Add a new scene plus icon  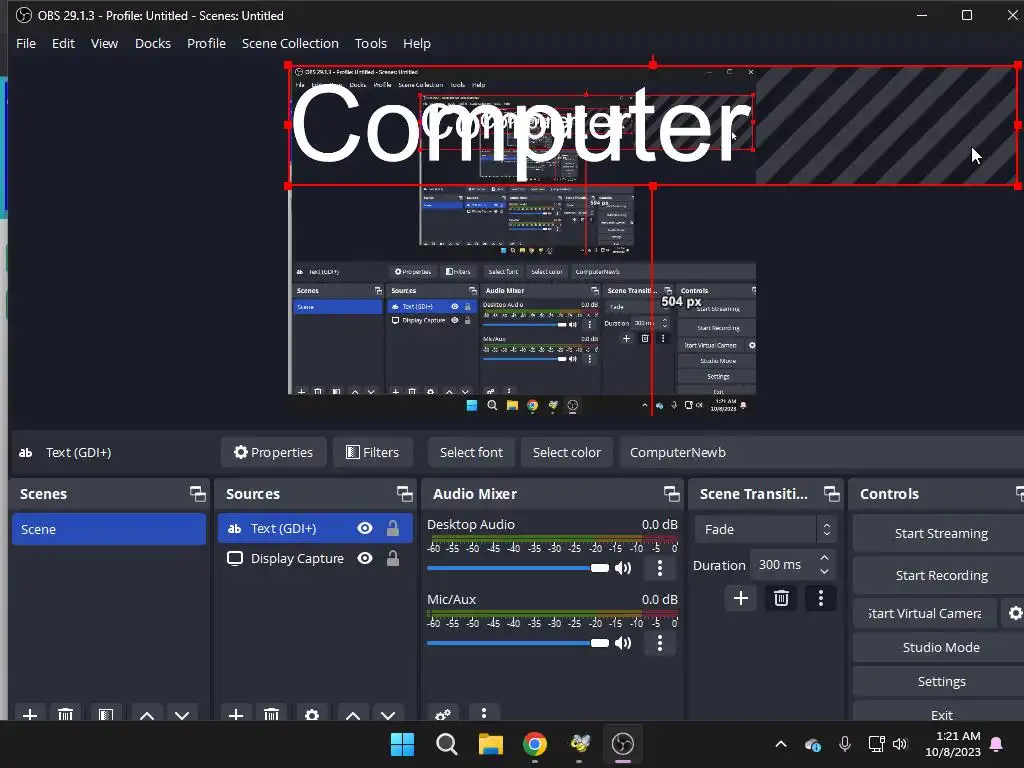click(x=29, y=713)
